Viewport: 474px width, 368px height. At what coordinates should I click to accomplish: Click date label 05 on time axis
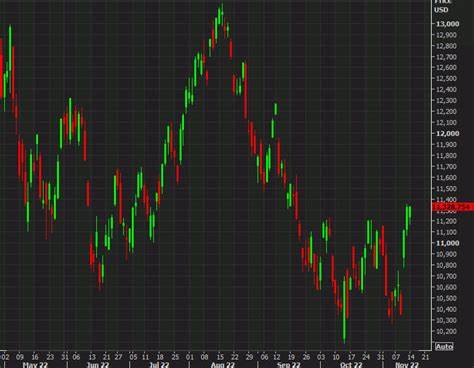(x=133, y=357)
